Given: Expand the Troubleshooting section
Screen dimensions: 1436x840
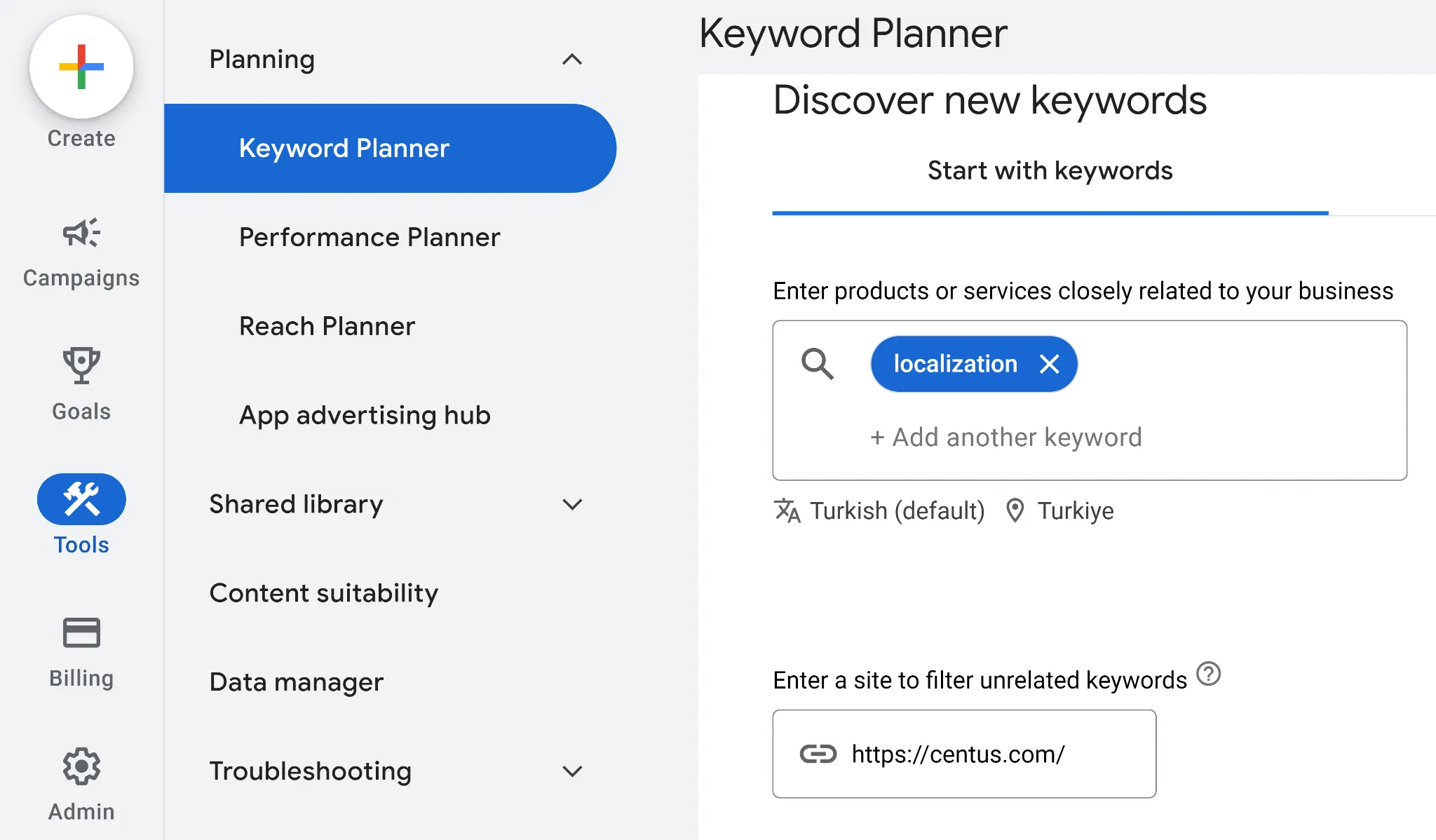Looking at the screenshot, I should point(573,771).
